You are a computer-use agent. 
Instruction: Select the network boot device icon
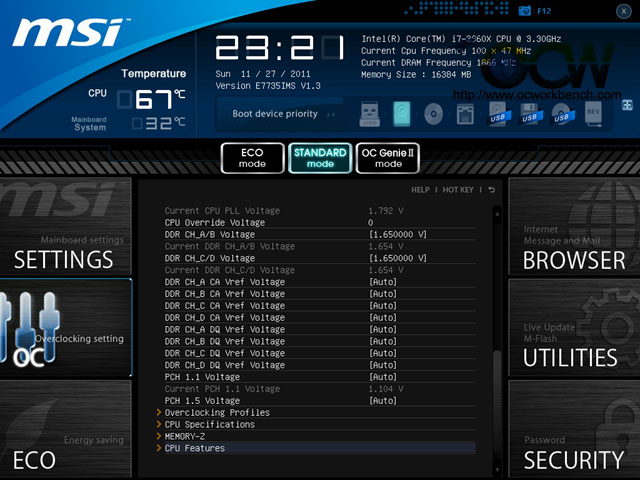point(465,114)
